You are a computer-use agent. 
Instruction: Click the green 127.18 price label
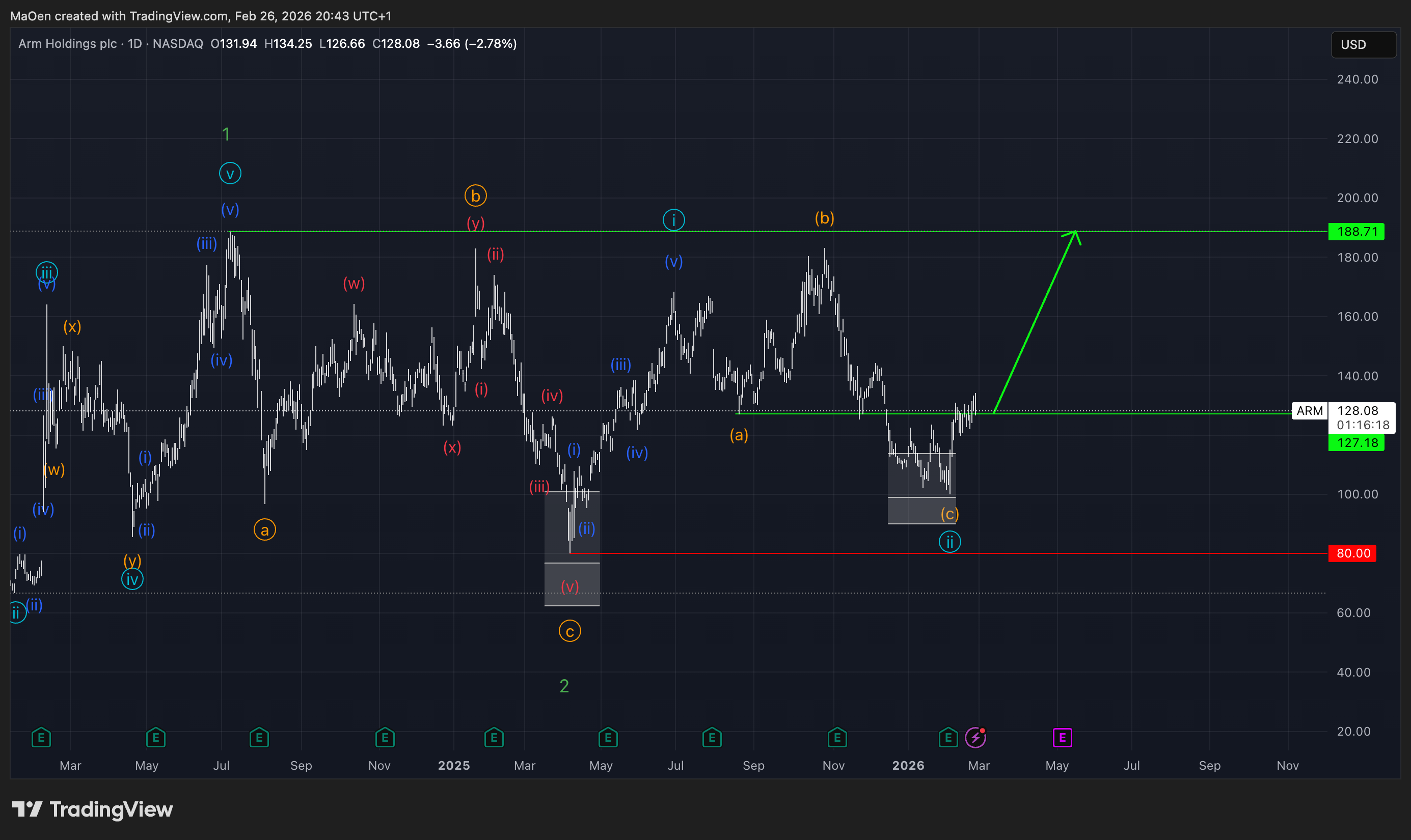pos(1356,442)
